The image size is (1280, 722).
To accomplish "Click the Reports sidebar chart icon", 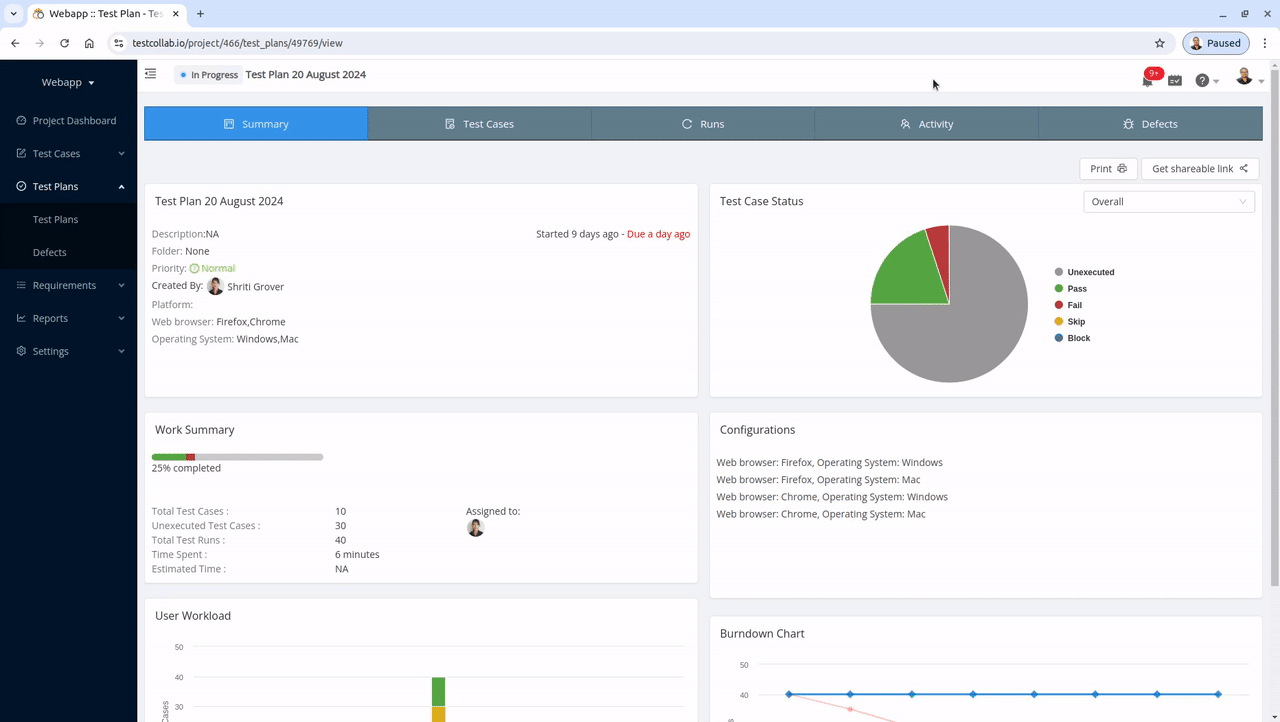I will 21,318.
